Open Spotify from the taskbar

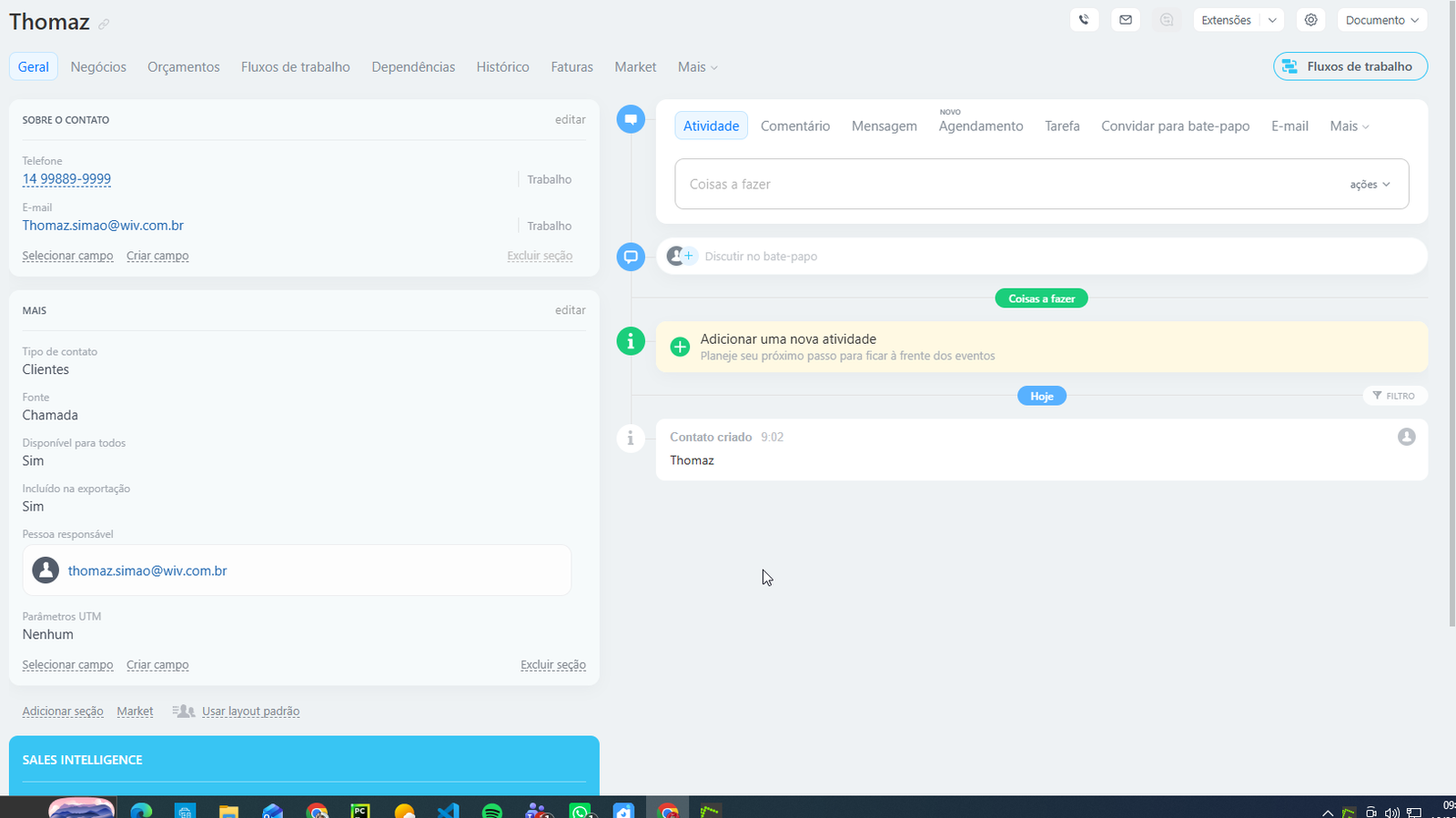click(491, 810)
